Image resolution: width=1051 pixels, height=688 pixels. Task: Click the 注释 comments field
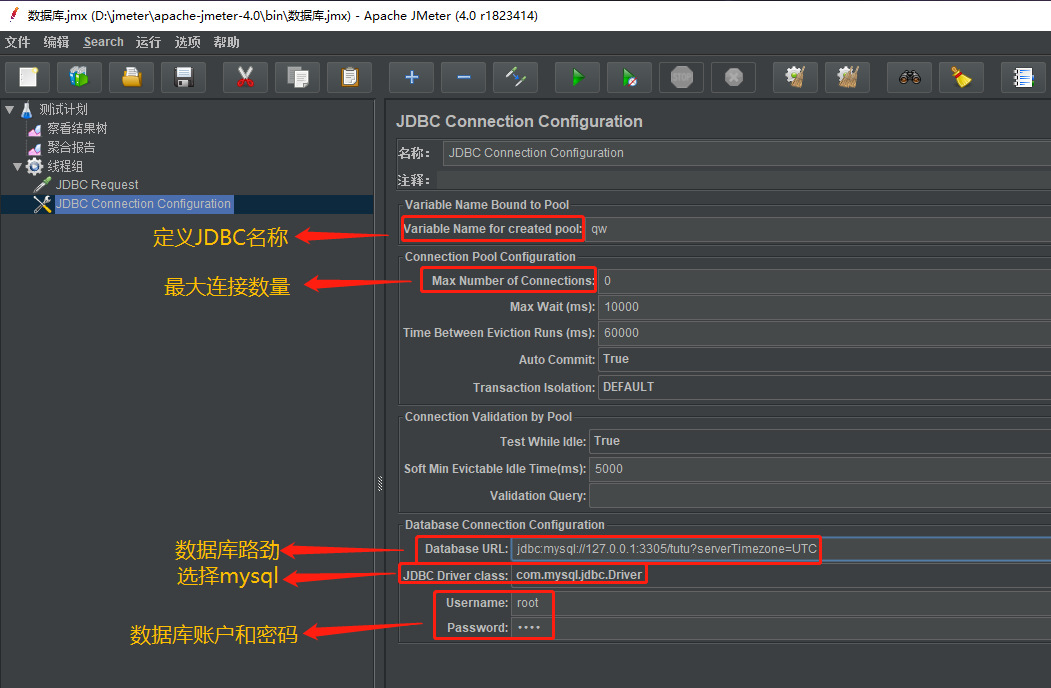coord(744,180)
